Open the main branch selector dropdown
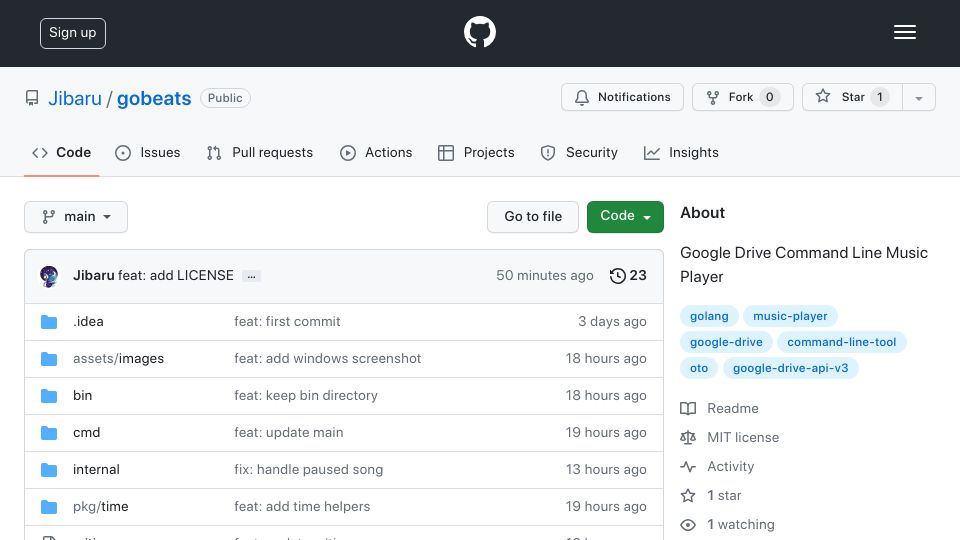The image size is (960, 540). 76,217
